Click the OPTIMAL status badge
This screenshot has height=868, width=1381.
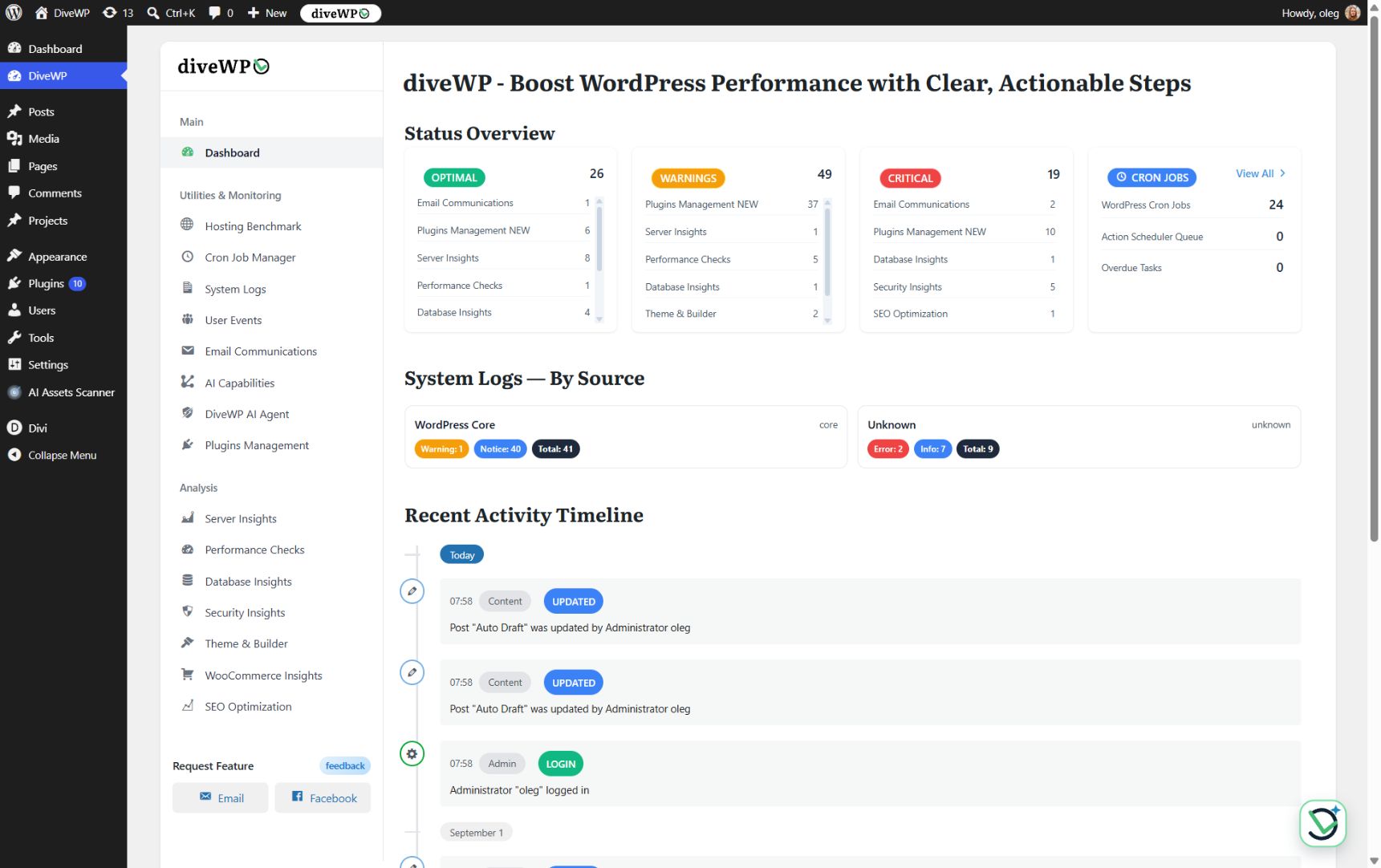click(x=454, y=177)
